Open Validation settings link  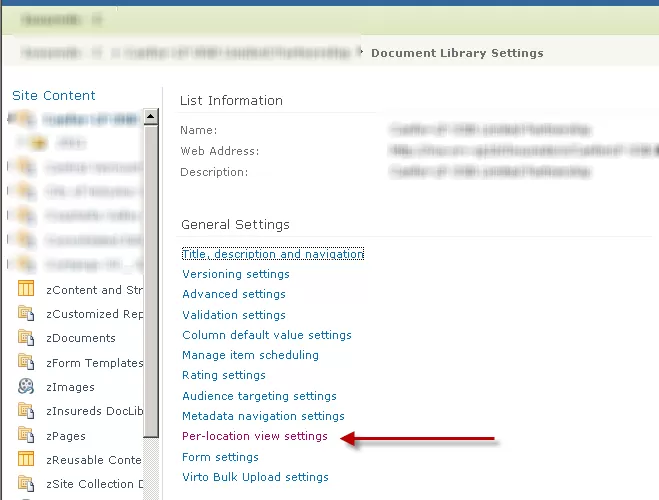[x=234, y=315]
